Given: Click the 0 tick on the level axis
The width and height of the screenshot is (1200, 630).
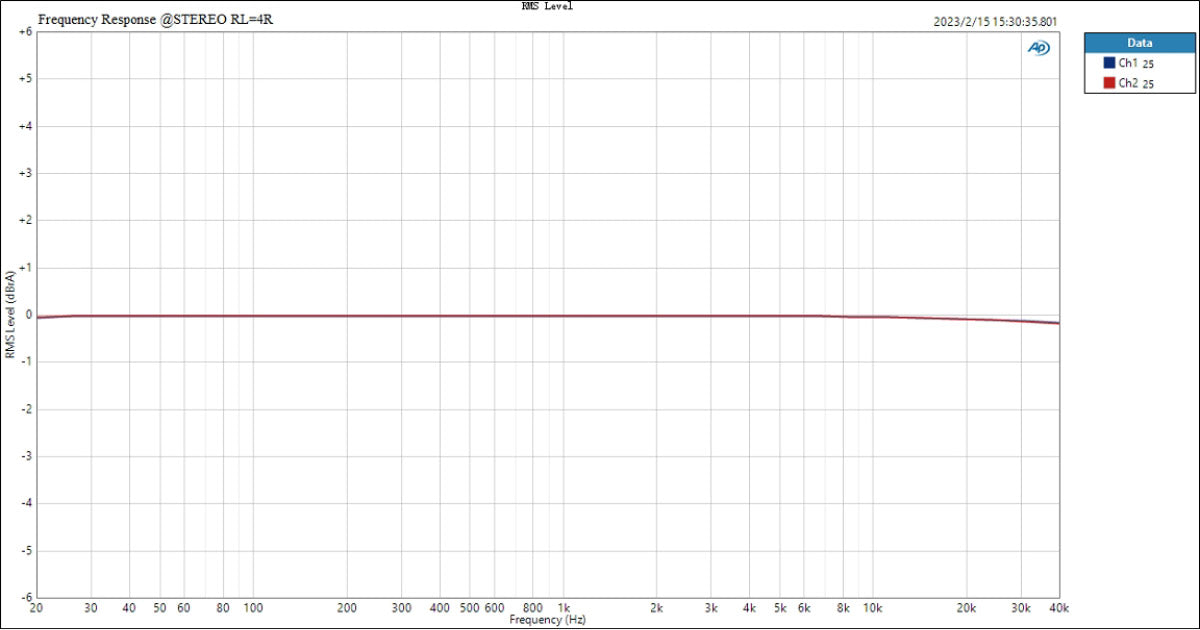Looking at the screenshot, I should tap(29, 314).
